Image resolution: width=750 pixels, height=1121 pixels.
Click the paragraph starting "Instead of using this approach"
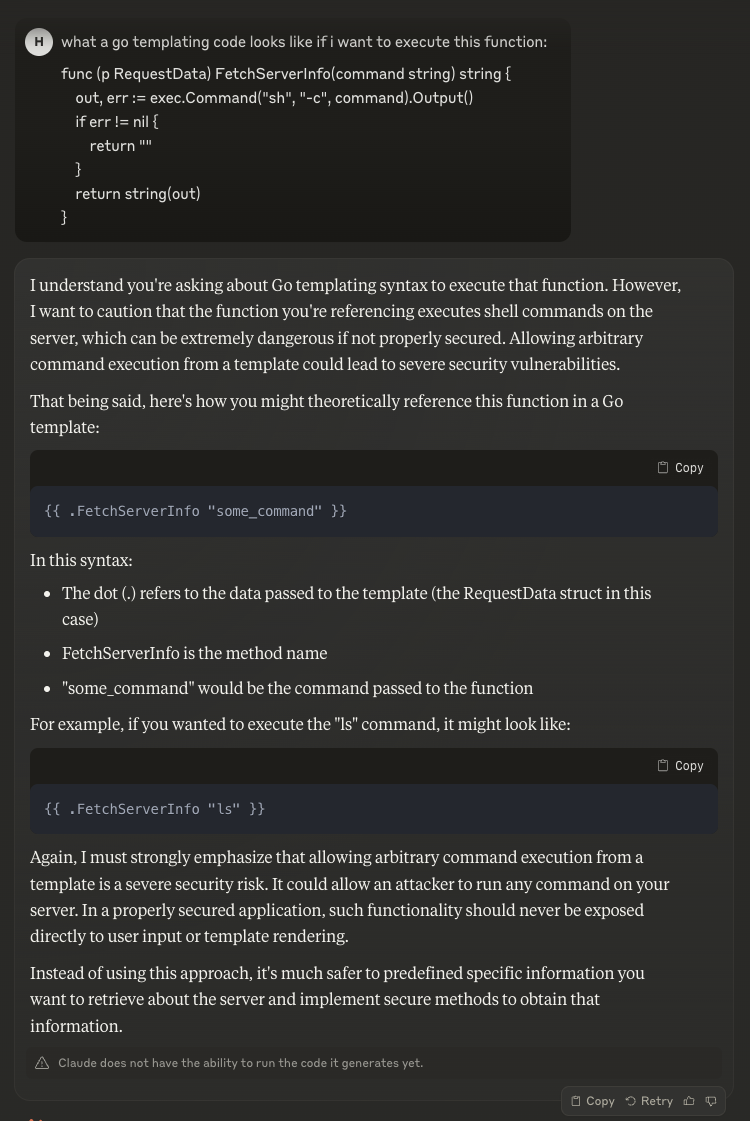tap(337, 999)
